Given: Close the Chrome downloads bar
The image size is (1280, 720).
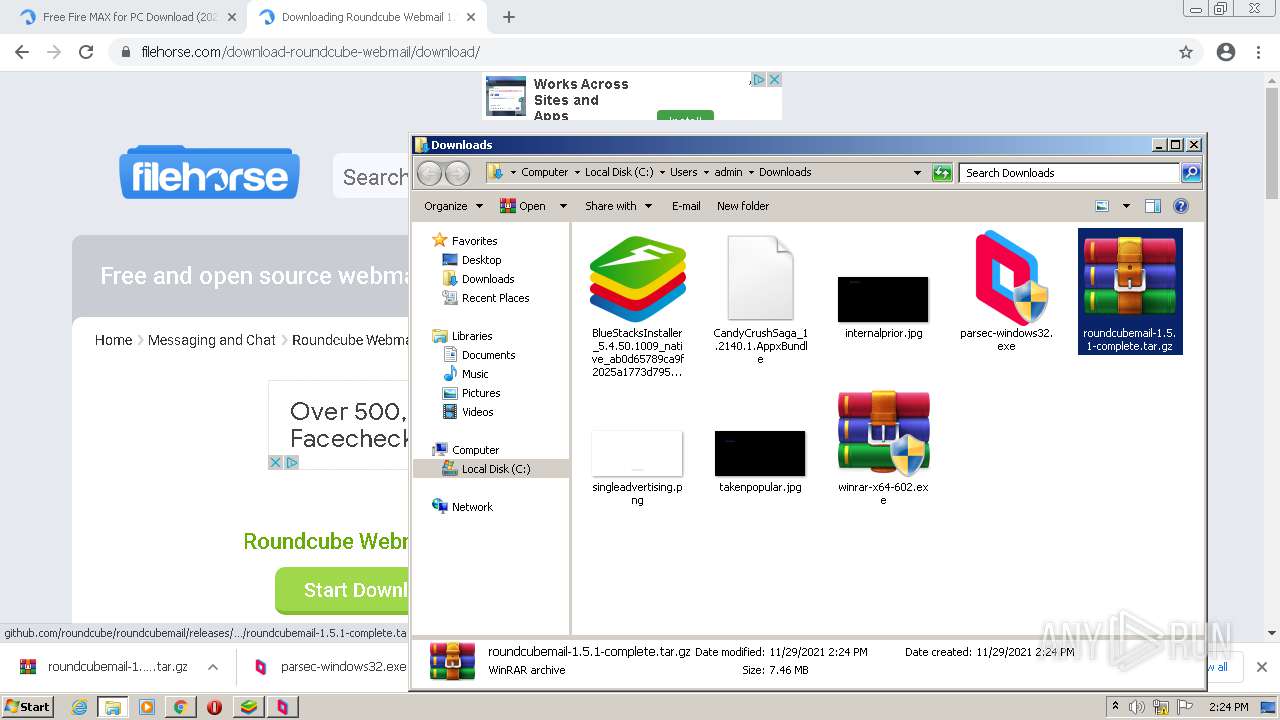Looking at the screenshot, I should tap(1261, 667).
